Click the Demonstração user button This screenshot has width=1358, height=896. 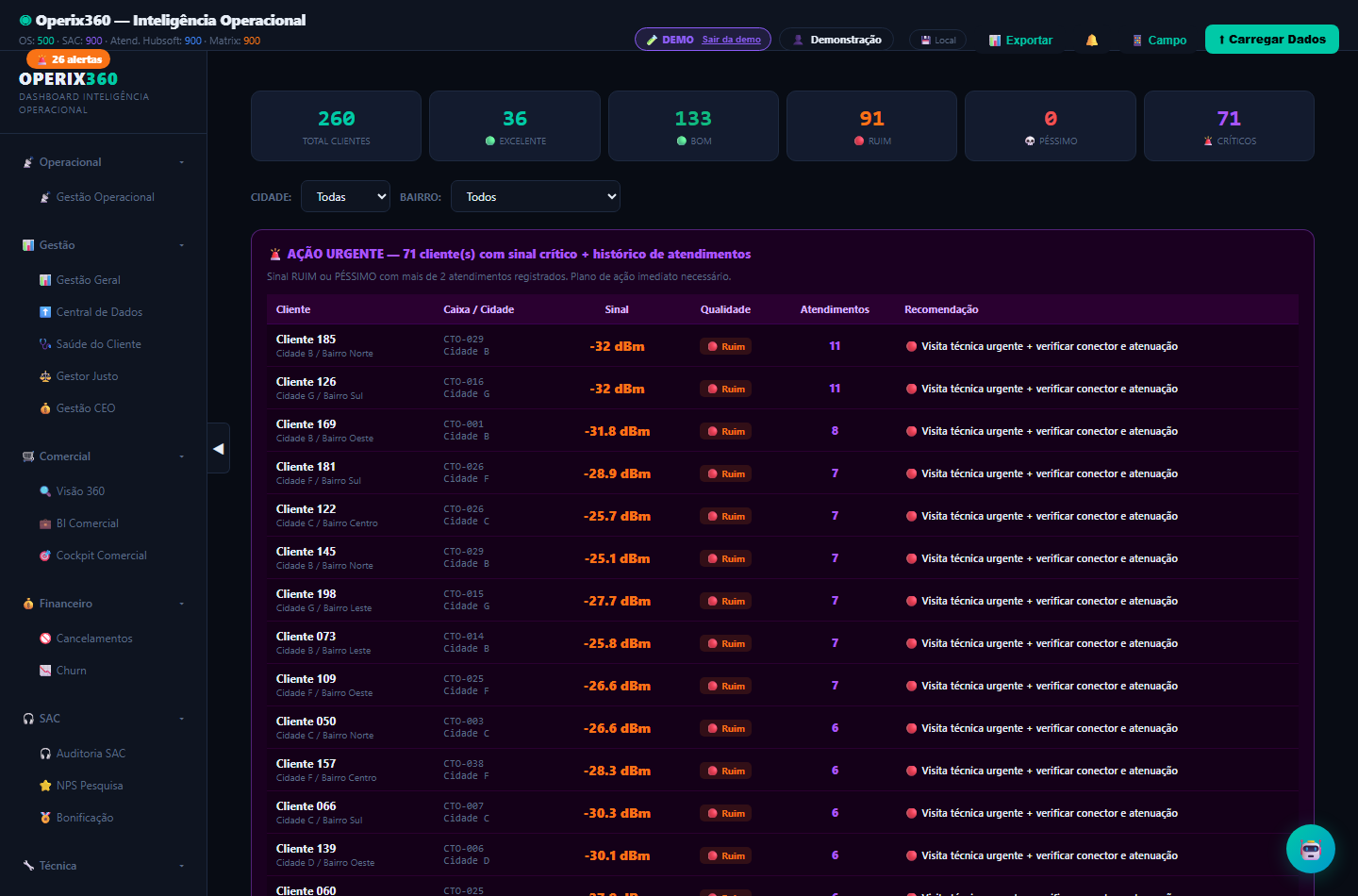tap(836, 40)
